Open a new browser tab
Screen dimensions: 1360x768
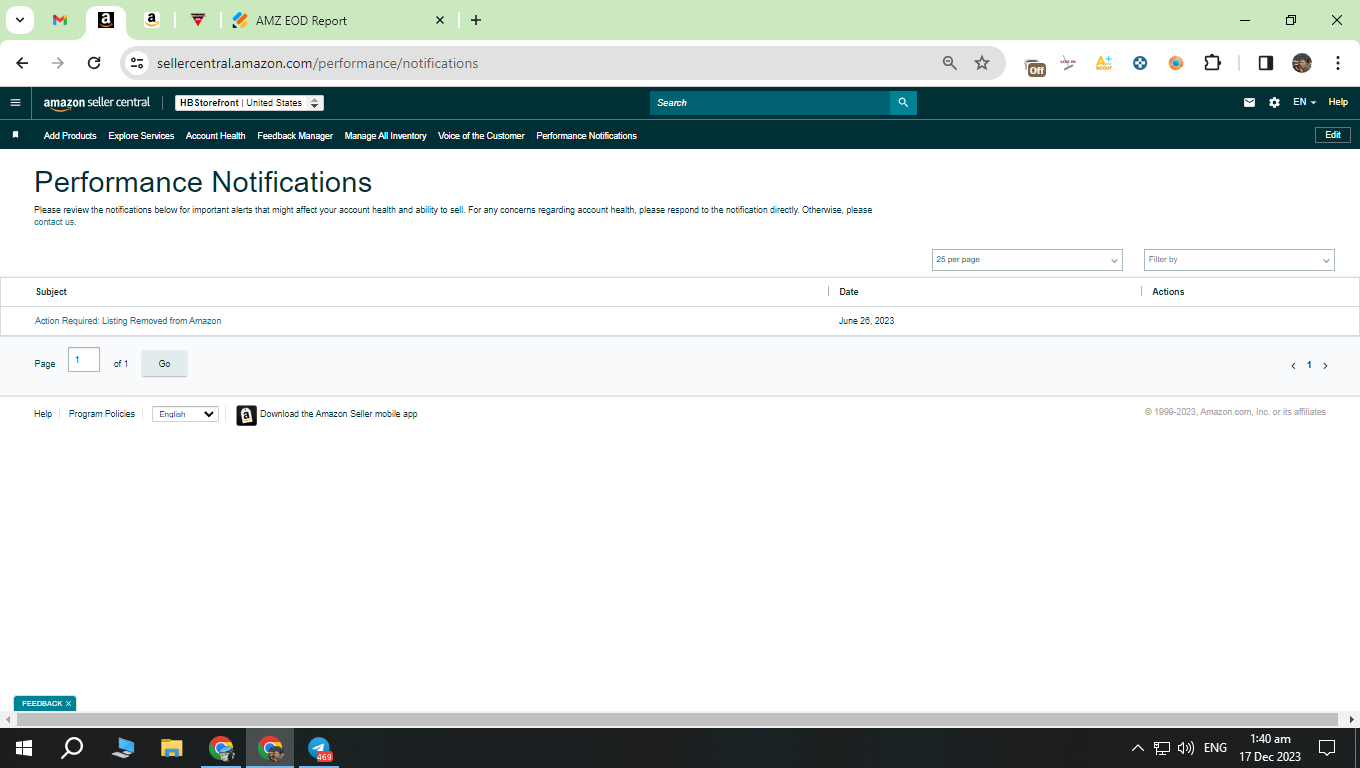[x=476, y=20]
